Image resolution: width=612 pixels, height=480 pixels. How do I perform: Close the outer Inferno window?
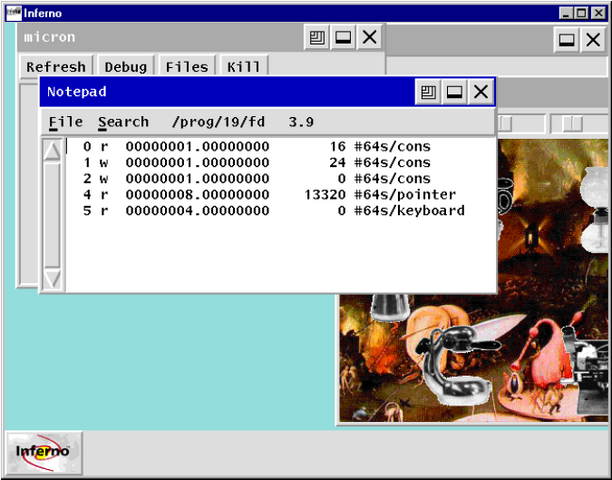[598, 13]
